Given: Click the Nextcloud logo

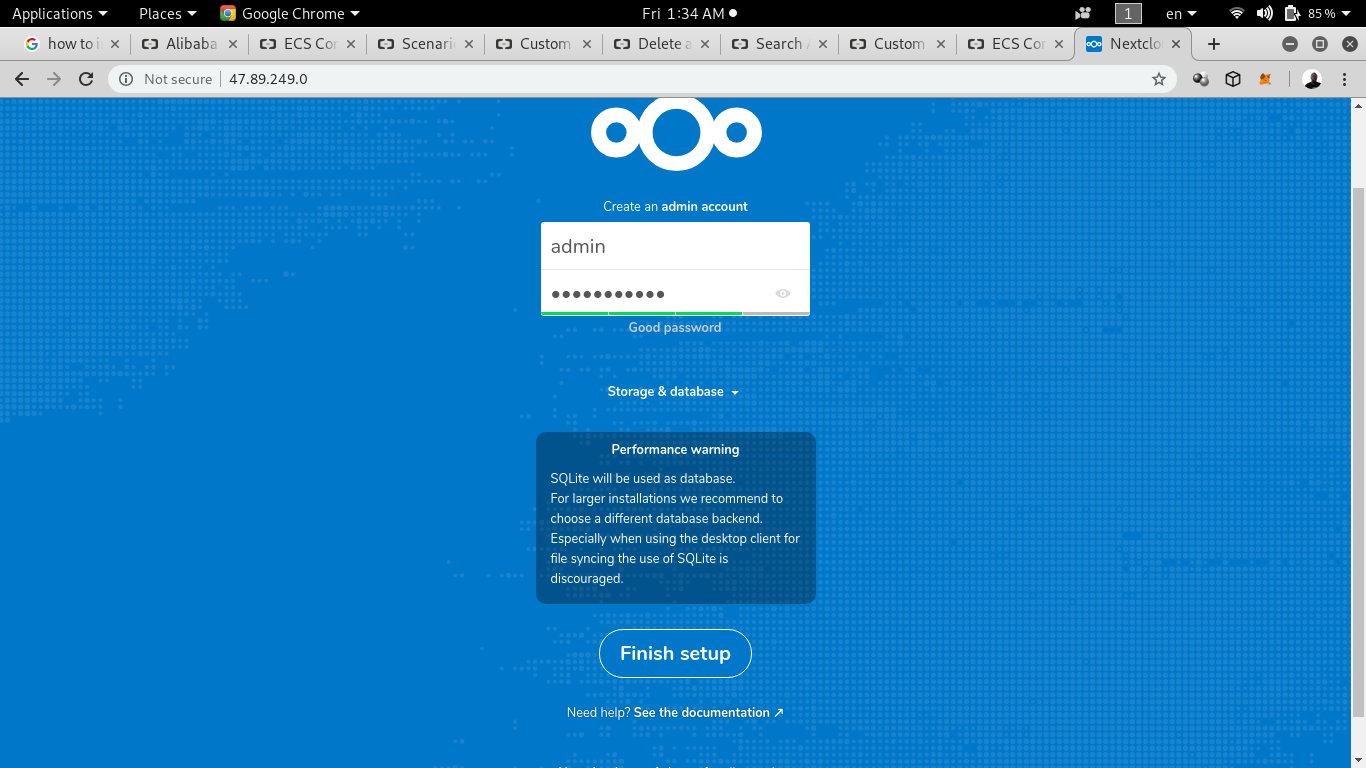Looking at the screenshot, I should (676, 133).
